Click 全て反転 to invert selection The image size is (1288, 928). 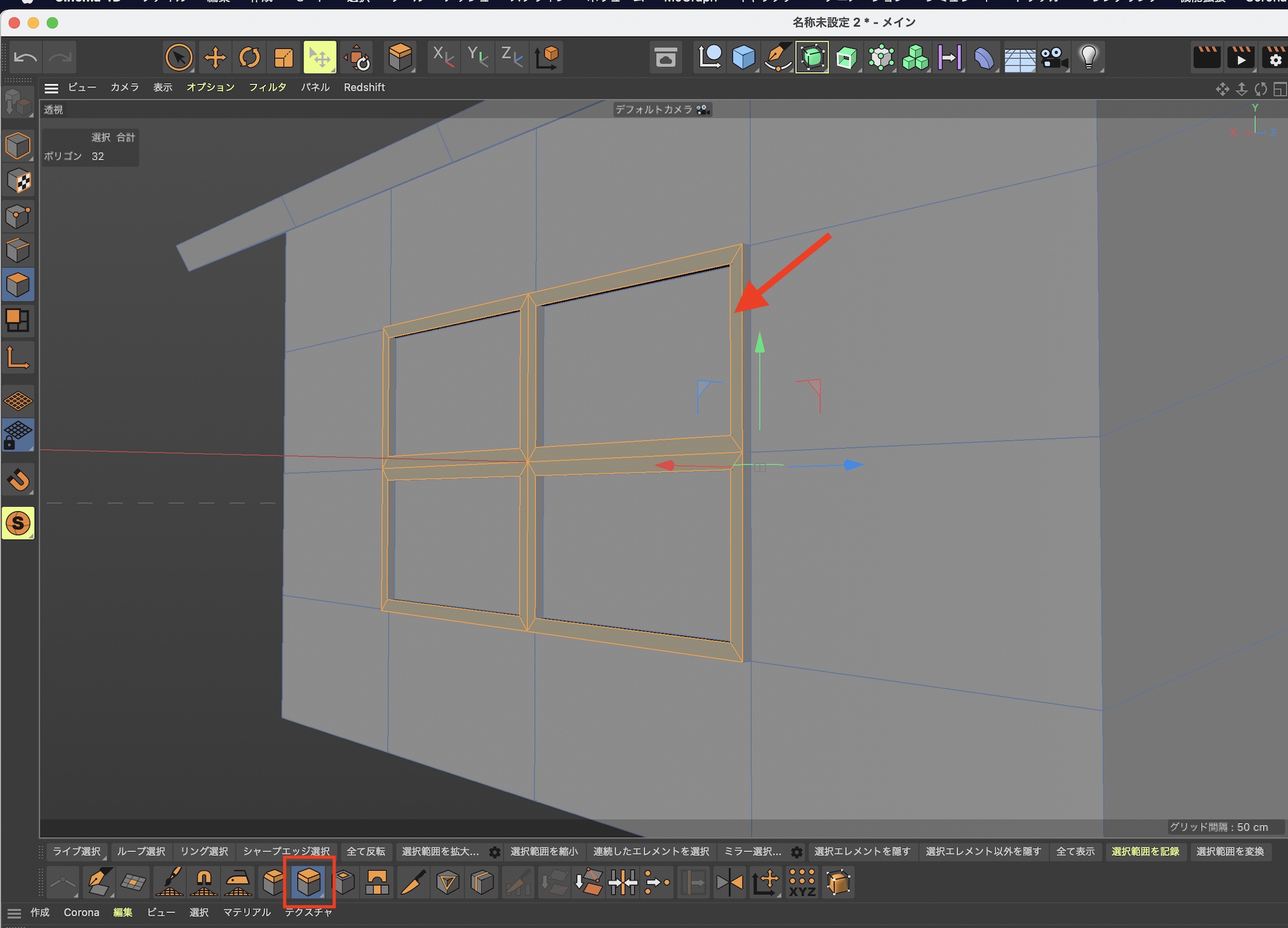click(366, 851)
